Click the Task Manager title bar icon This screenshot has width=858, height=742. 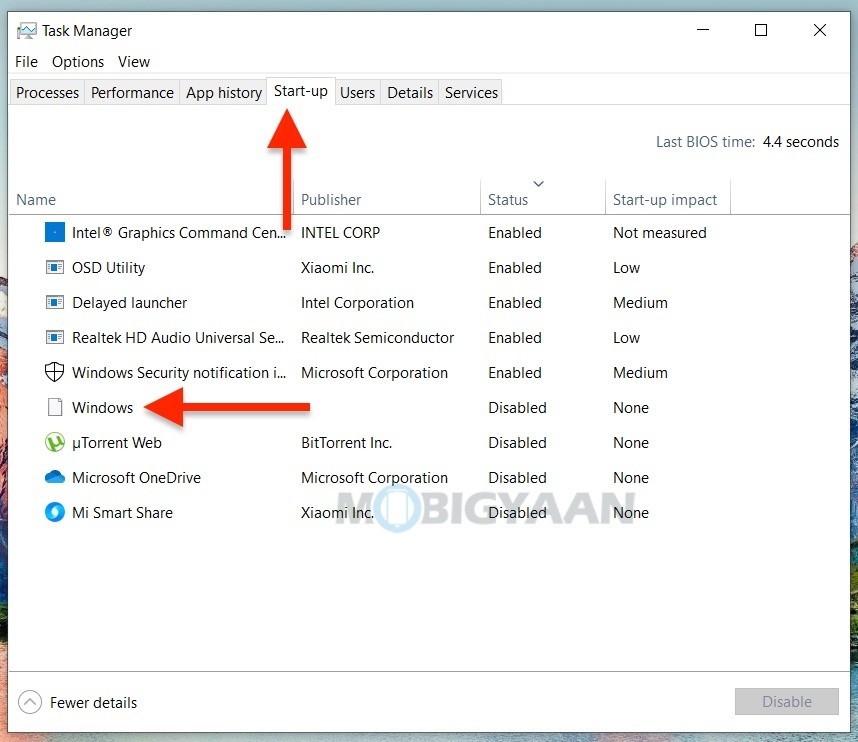pos(26,31)
